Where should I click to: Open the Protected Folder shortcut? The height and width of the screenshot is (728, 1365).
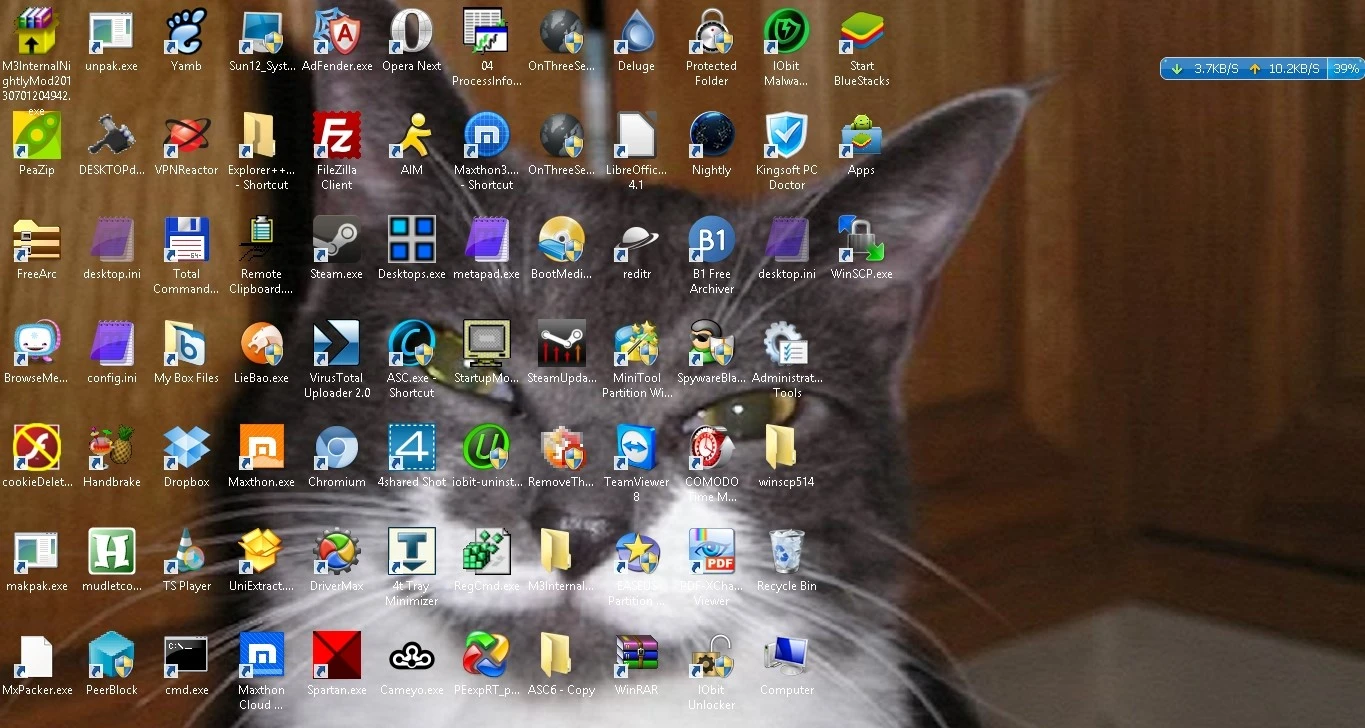[x=712, y=31]
